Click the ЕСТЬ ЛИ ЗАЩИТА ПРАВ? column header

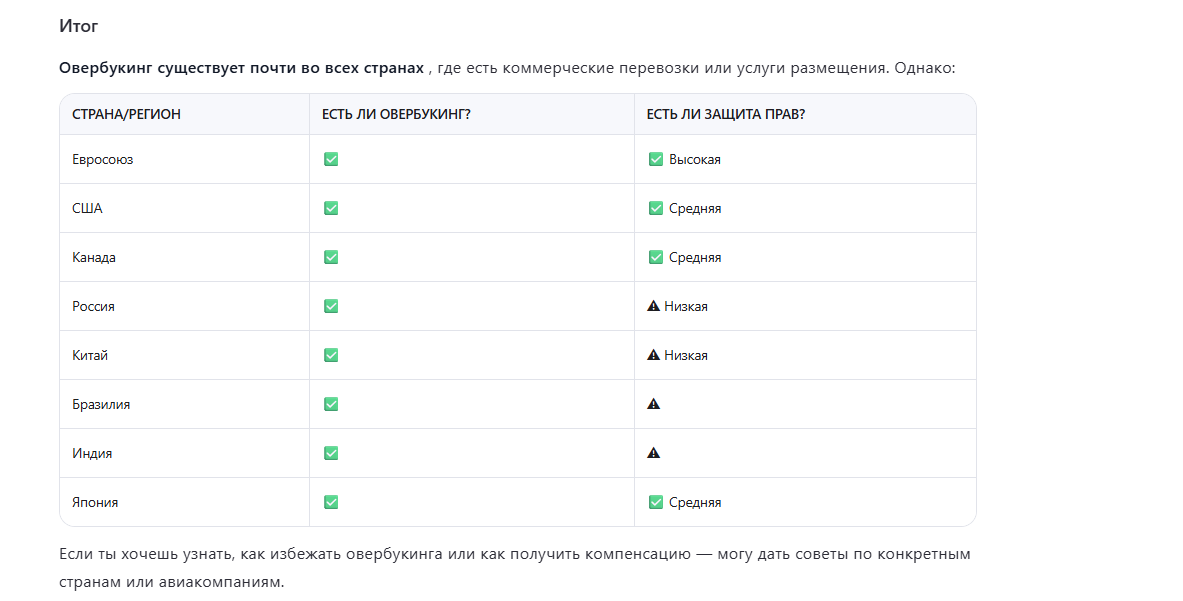[x=726, y=114]
